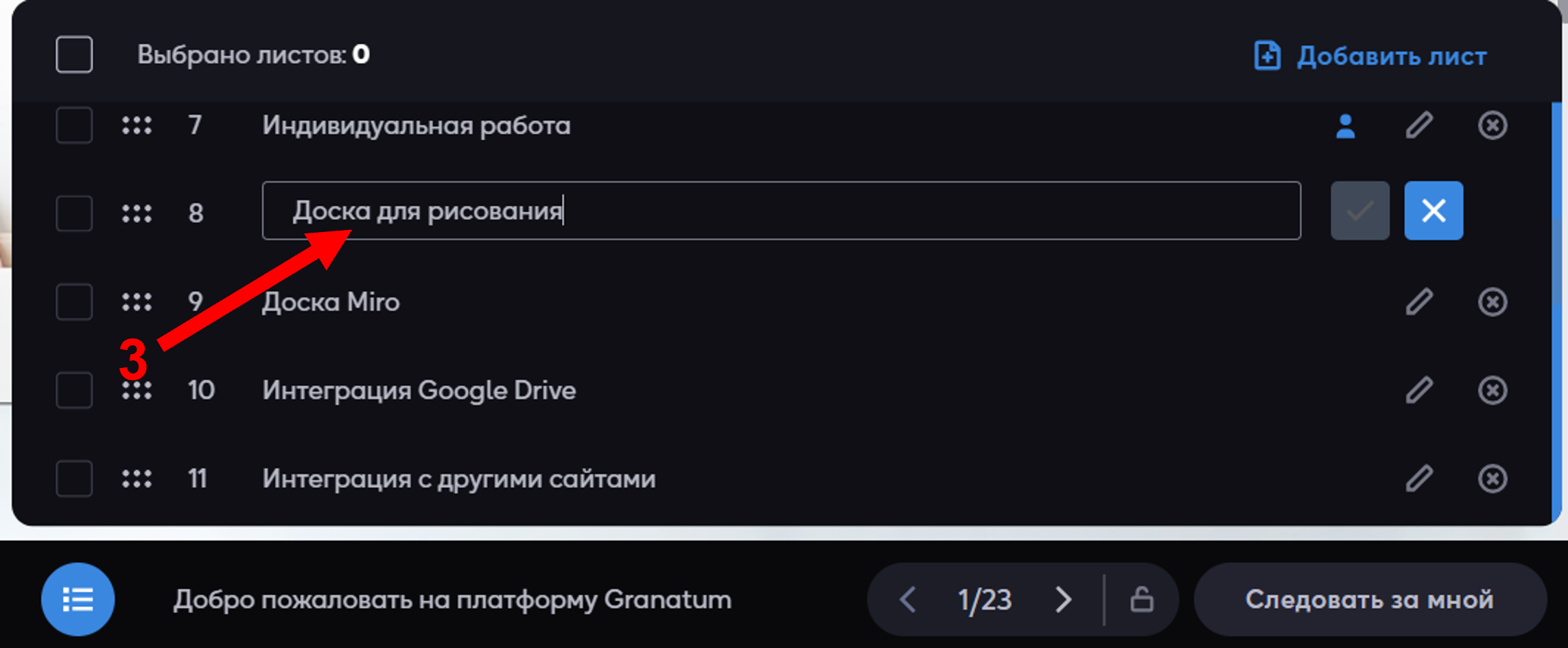Click the edit pencil for Индивидуальная работа

(x=1419, y=126)
